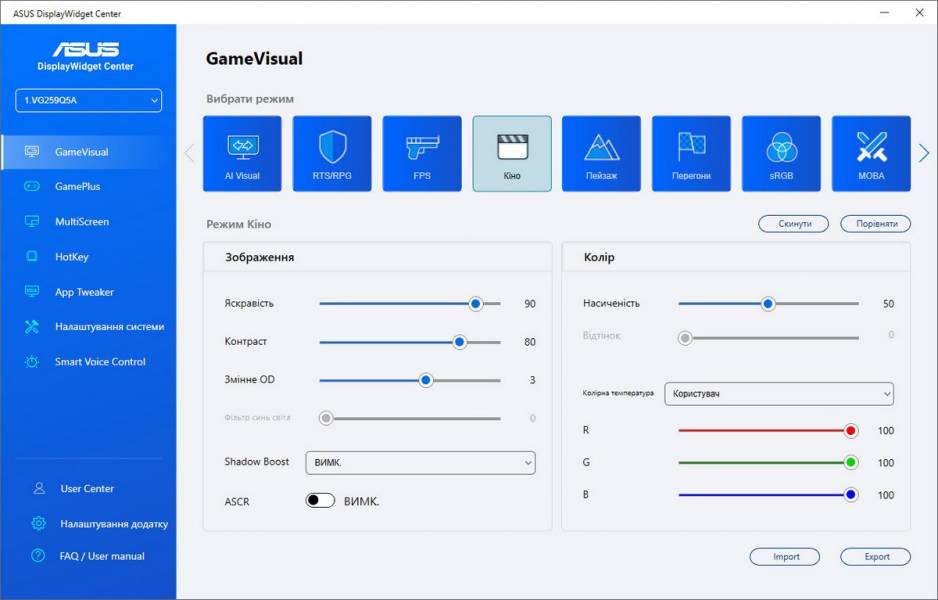938x600 pixels.
Task: Select the AI Visual mode tile
Action: click(x=242, y=154)
